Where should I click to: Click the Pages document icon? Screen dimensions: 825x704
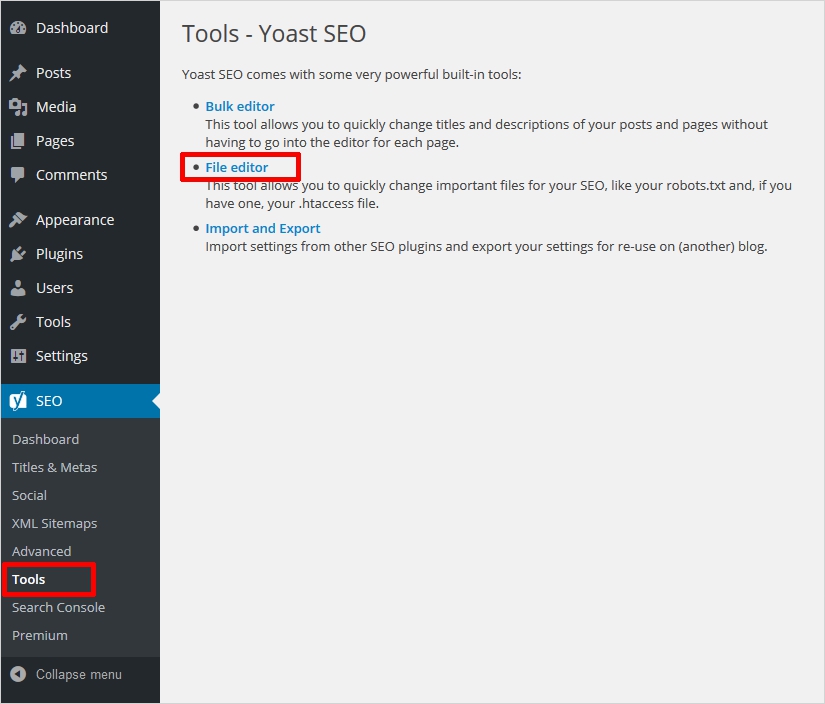click(x=18, y=141)
